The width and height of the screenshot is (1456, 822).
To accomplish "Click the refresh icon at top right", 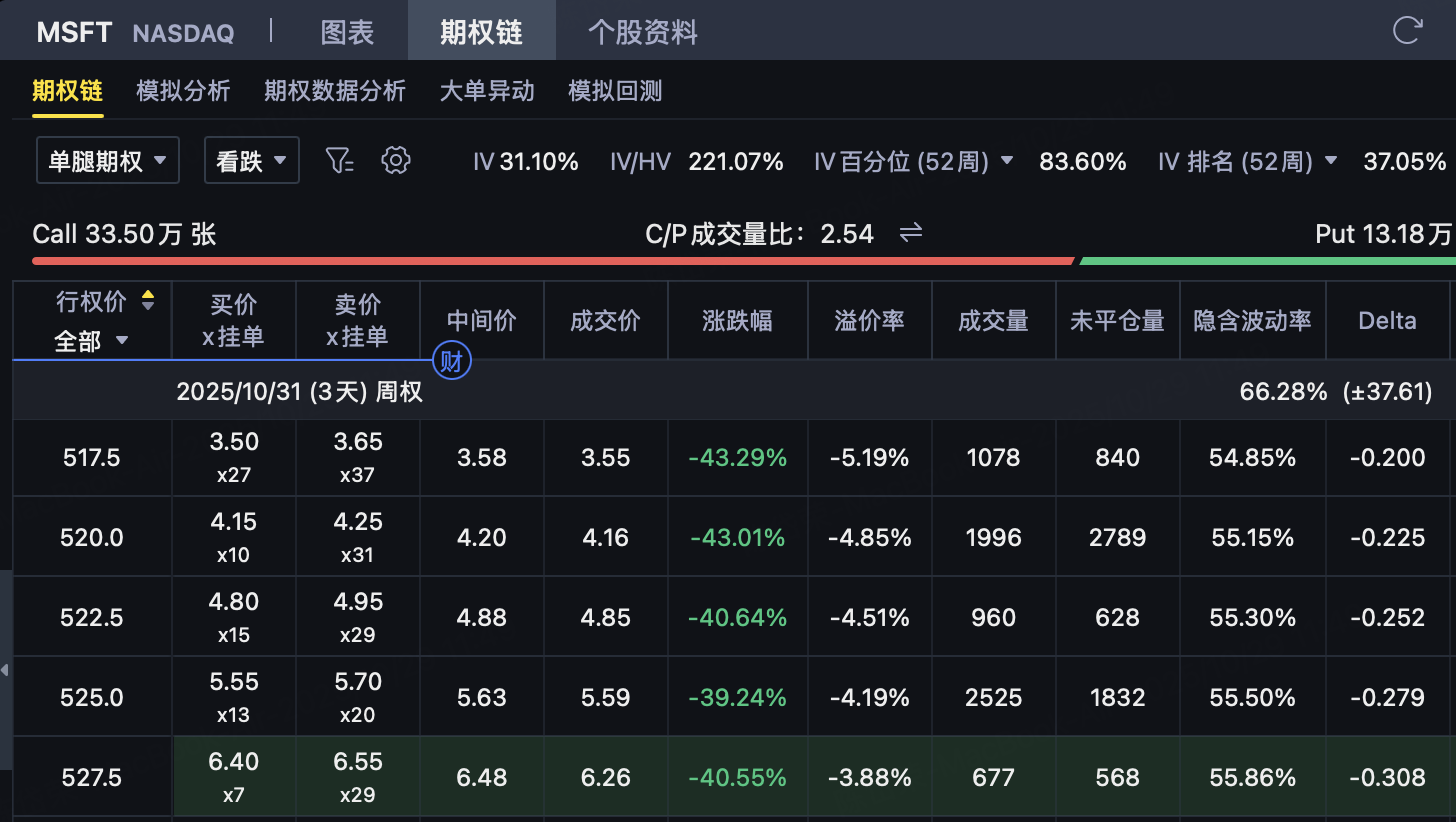I will coord(1407,30).
